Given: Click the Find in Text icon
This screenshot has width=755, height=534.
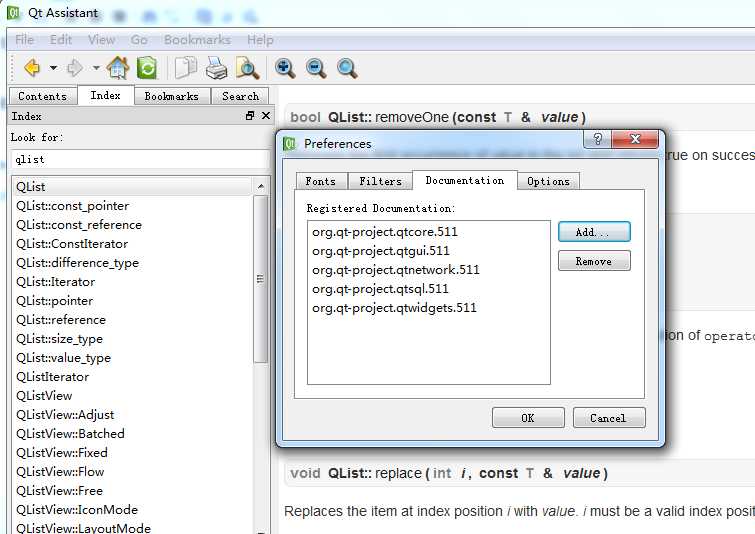Looking at the screenshot, I should pos(247,68).
